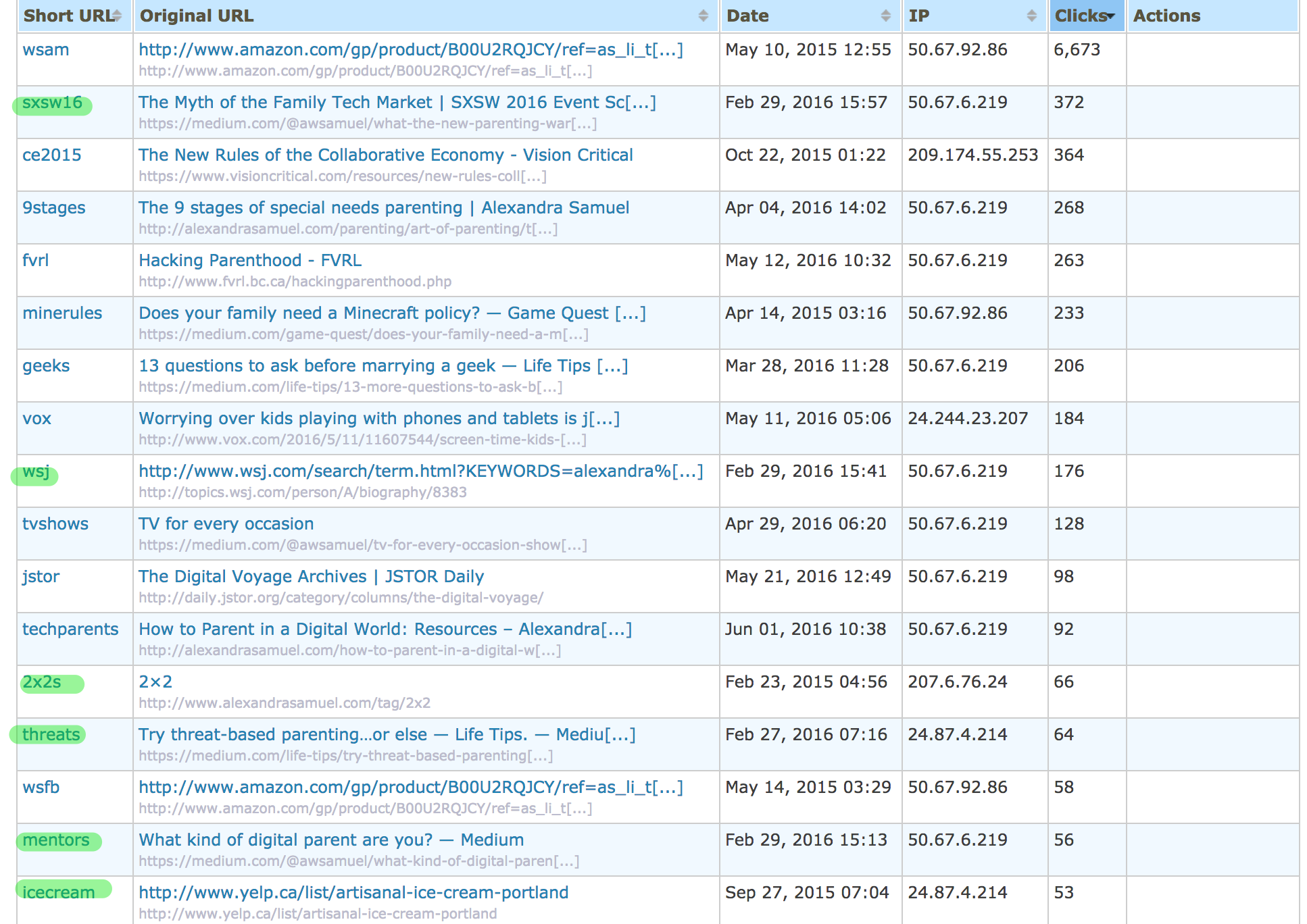Image resolution: width=1307 pixels, height=924 pixels.
Task: Open the icecream short link
Action: tap(59, 893)
